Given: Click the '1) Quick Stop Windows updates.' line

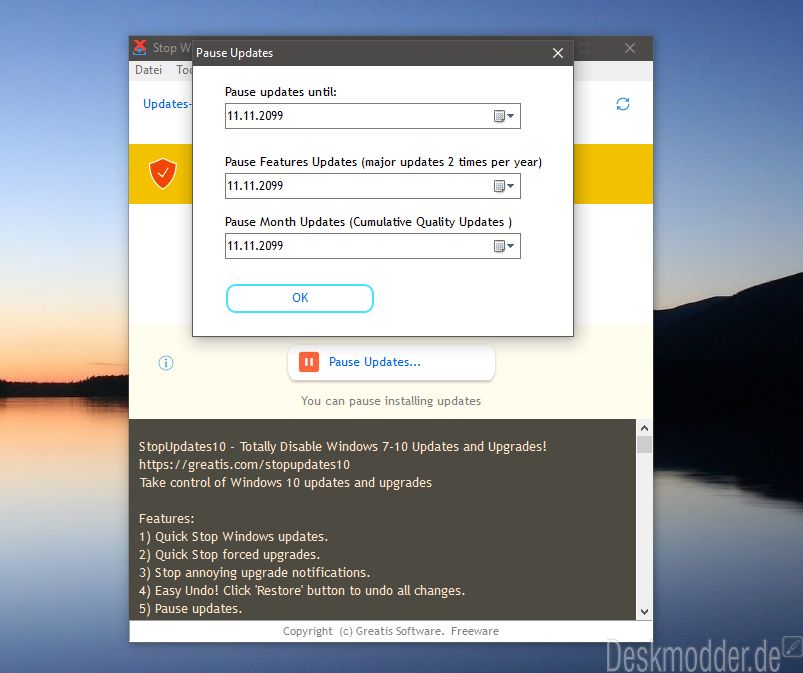Looking at the screenshot, I should pos(234,536).
